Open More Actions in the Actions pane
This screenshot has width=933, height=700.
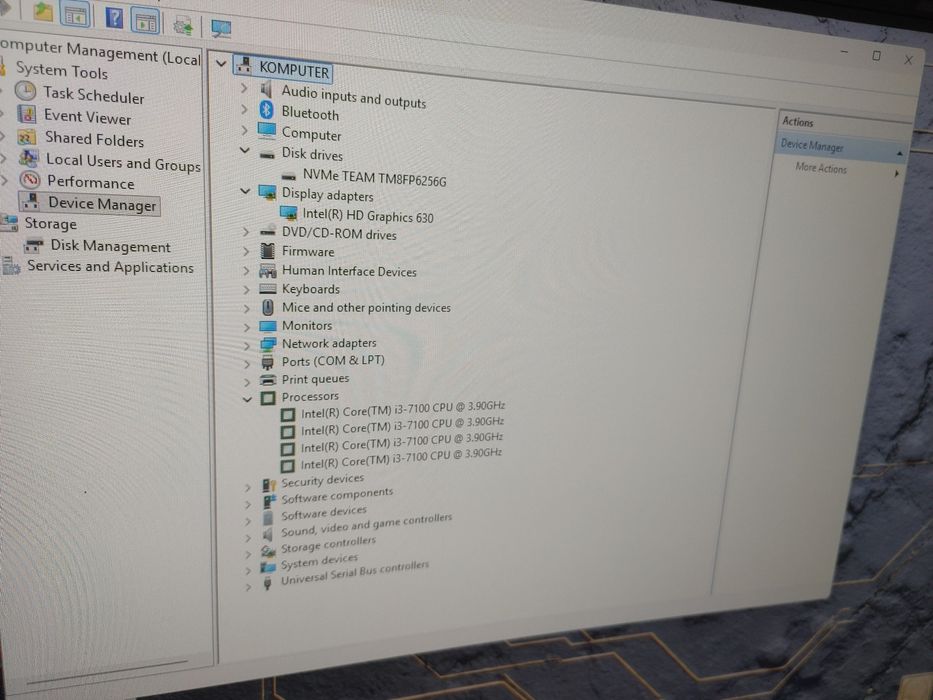821,168
